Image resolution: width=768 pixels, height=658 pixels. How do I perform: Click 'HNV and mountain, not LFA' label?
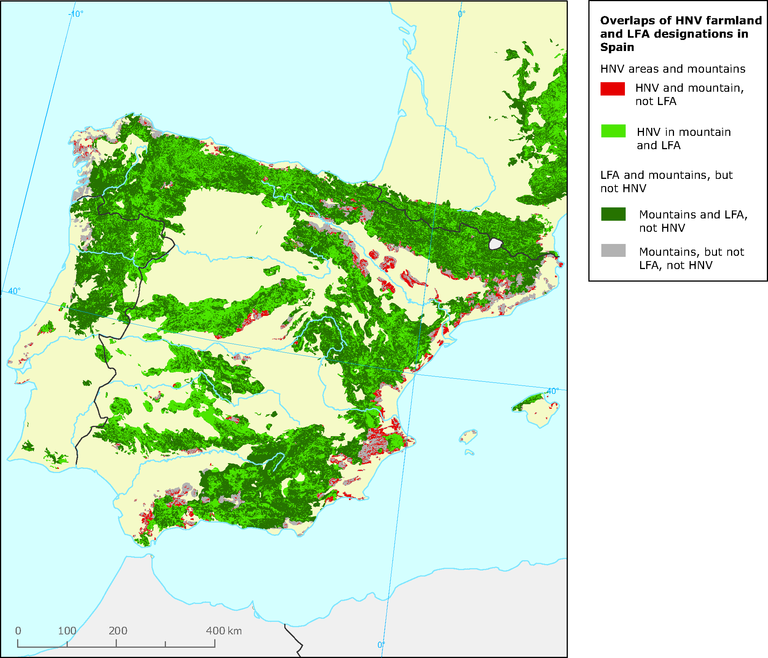point(685,96)
